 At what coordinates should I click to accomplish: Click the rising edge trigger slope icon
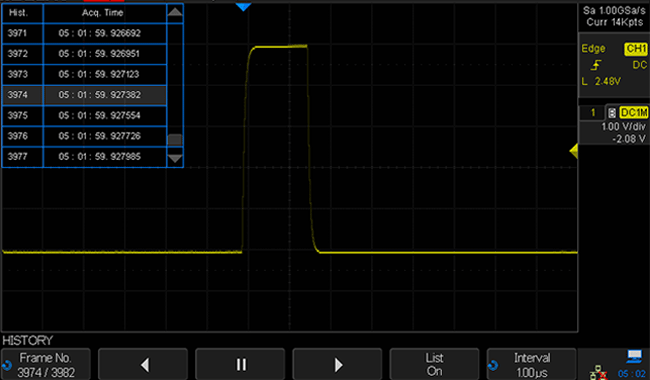pyautogui.click(x=596, y=65)
